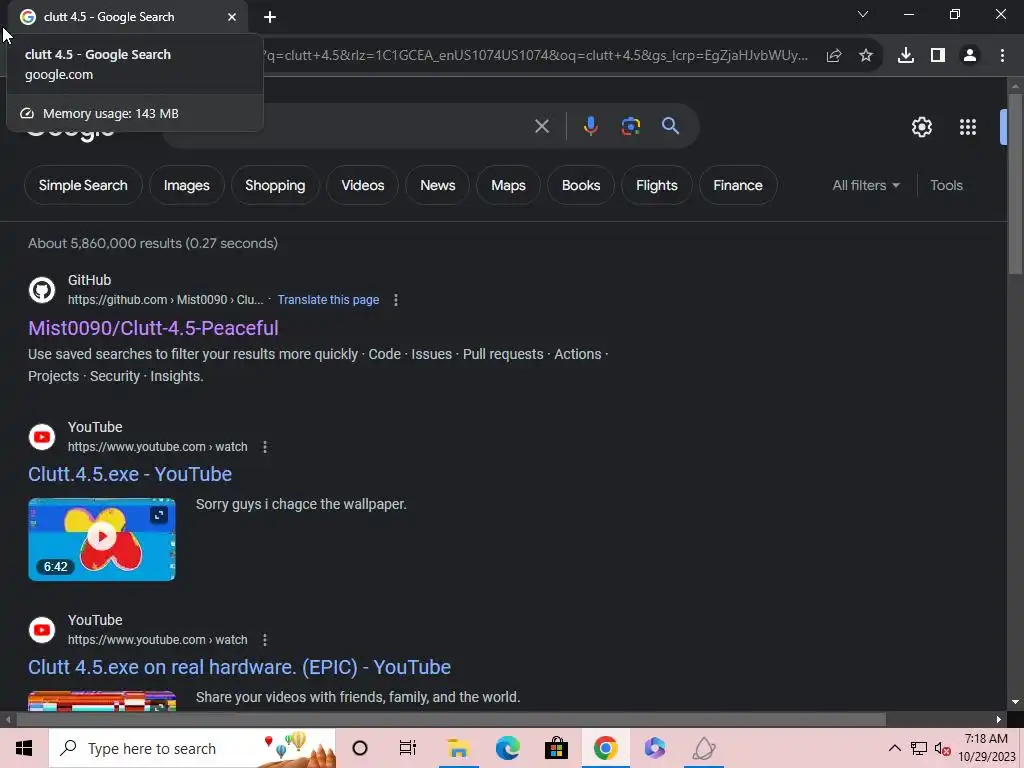Click the taskbar search box
Screen dimensions: 1024x768
point(193,748)
